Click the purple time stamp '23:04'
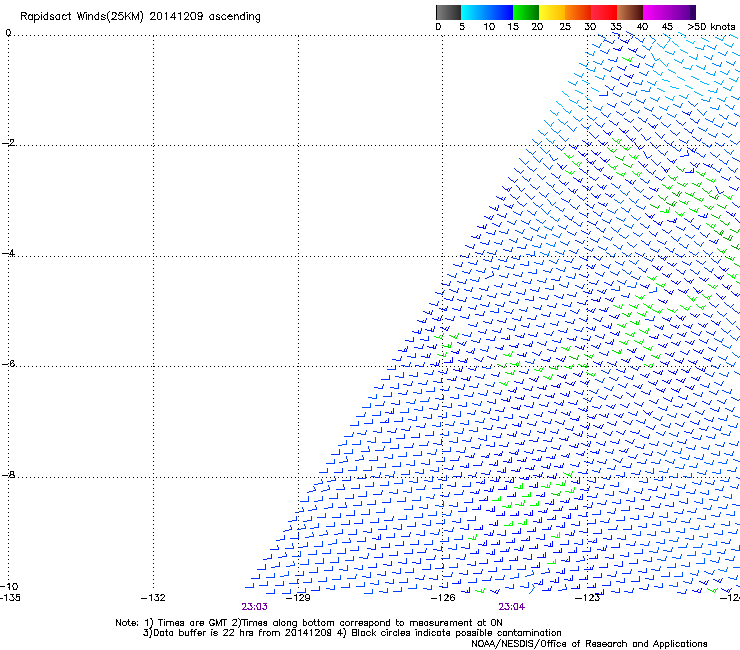The height and width of the screenshot is (650, 740). coord(512,607)
